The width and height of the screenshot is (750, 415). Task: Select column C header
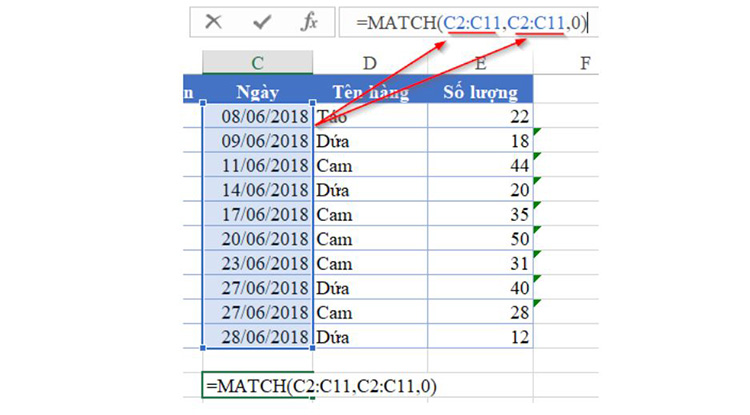click(257, 63)
